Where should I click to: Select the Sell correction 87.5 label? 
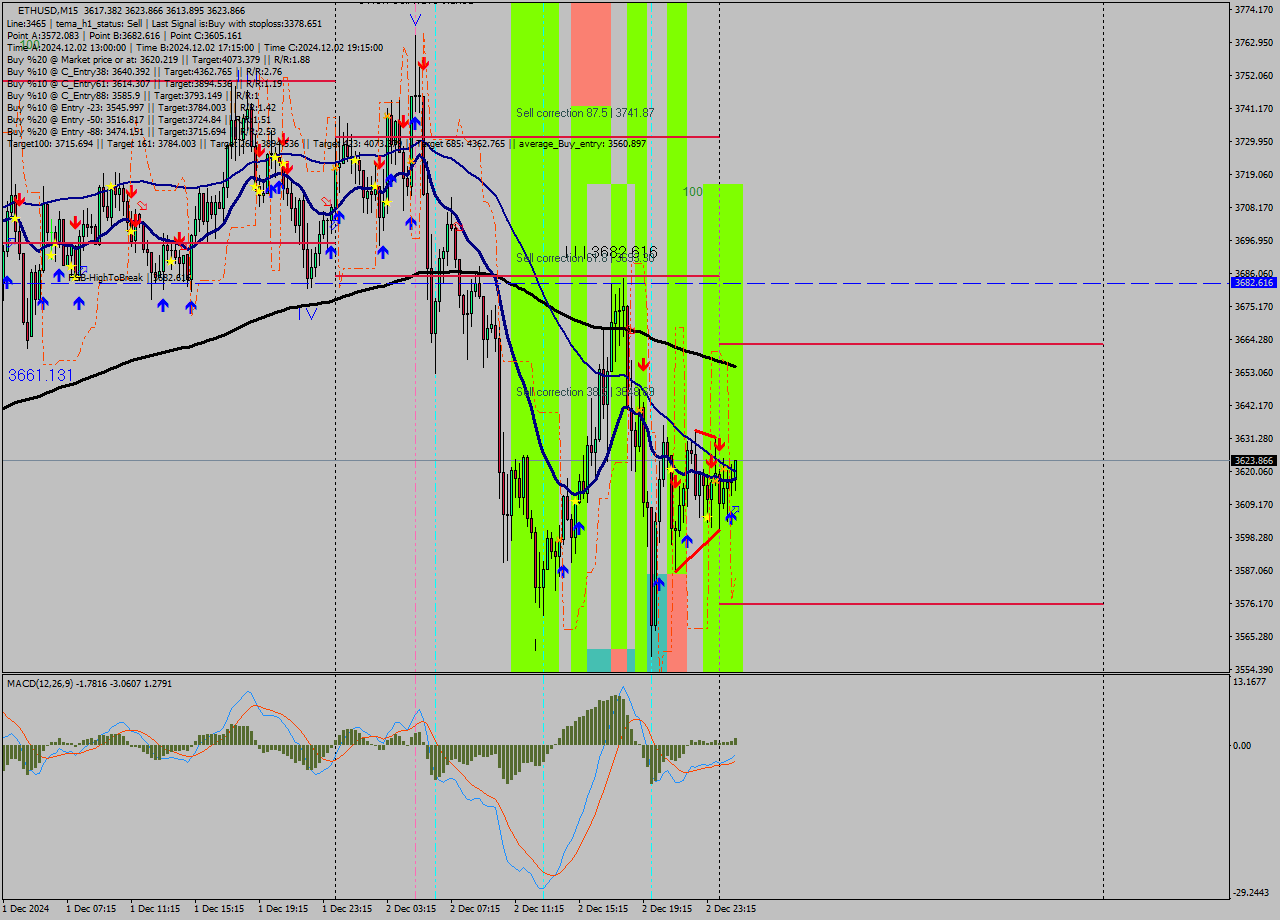[585, 113]
